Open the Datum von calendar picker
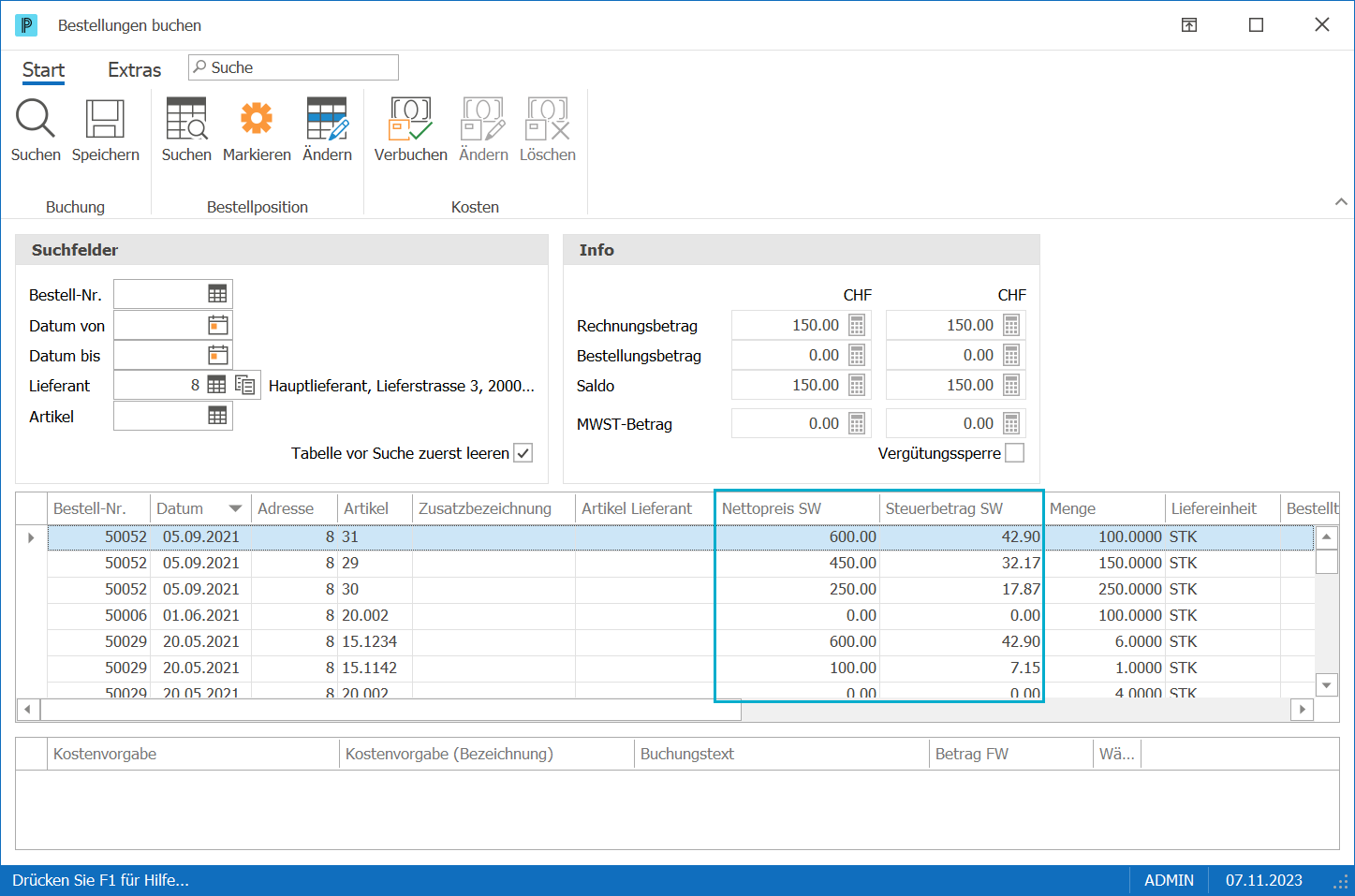1355x896 pixels. [x=217, y=325]
